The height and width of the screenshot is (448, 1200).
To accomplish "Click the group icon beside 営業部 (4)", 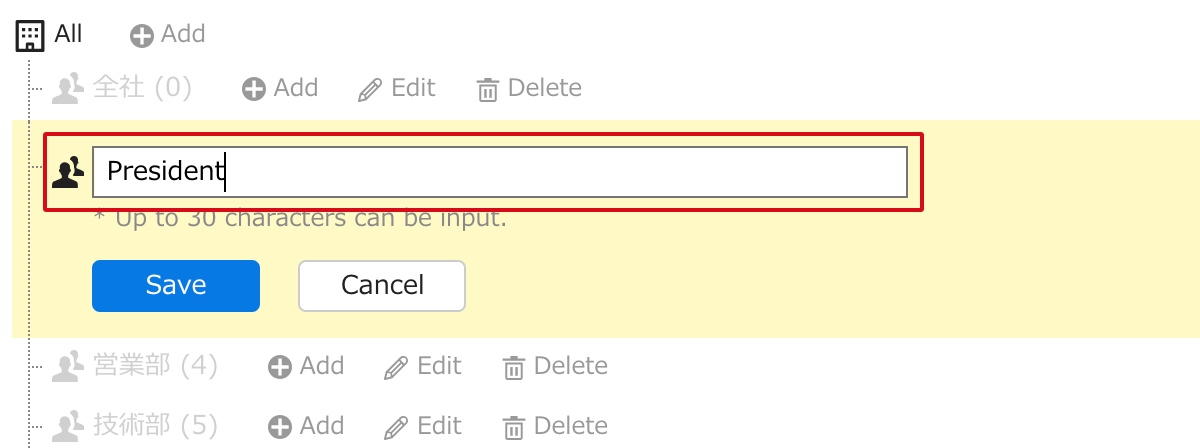I will click(x=67, y=367).
